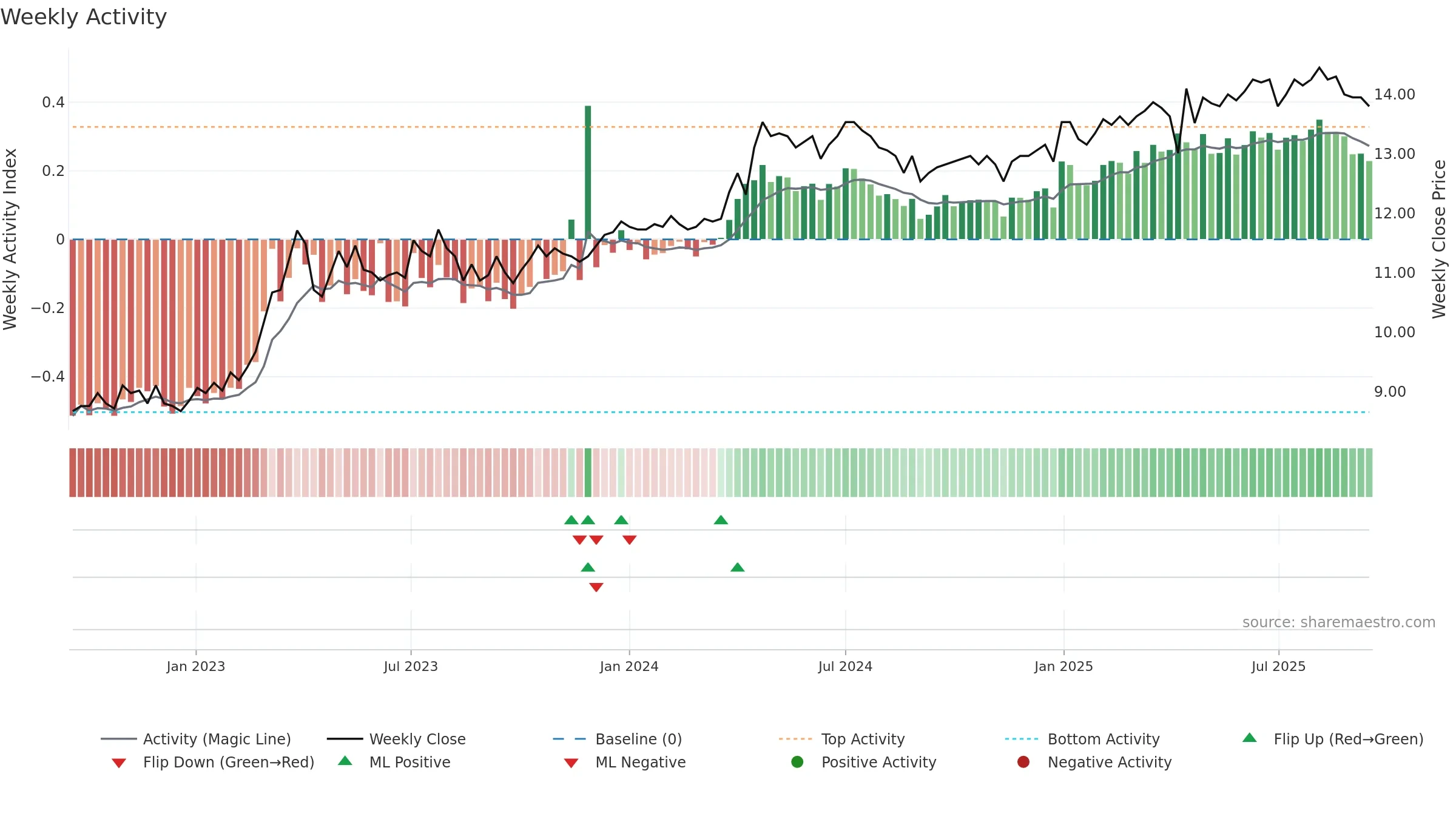This screenshot has width=1456, height=819.
Task: Toggle the Weekly Close legend entry
Action: point(396,739)
